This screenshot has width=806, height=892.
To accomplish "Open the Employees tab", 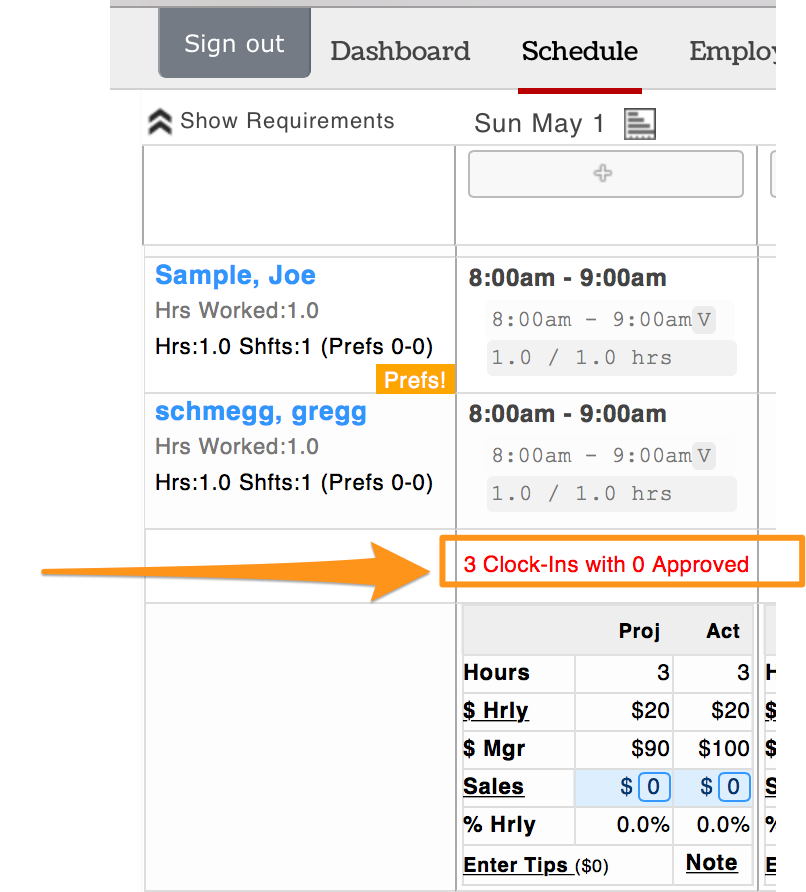I will 733,51.
